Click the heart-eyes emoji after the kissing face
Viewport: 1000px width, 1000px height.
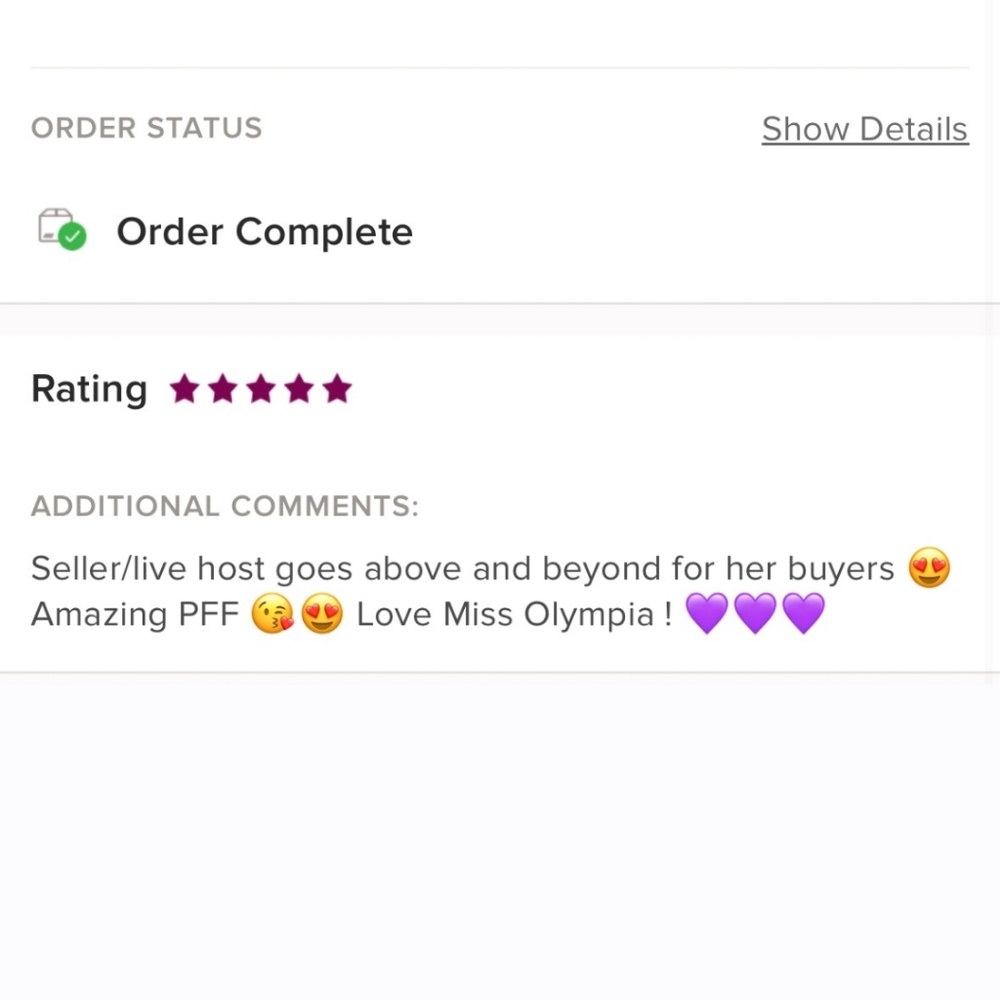[321, 614]
